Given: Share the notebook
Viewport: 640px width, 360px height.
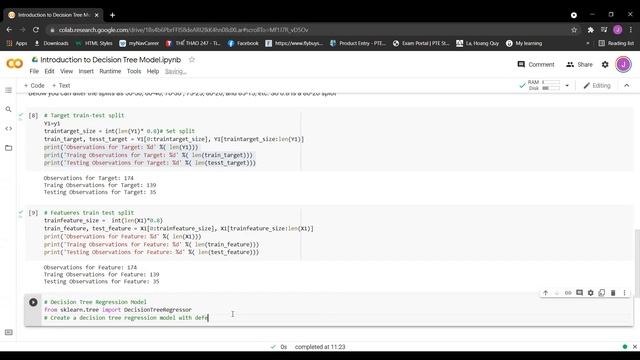Looking at the screenshot, I should click(579, 64).
